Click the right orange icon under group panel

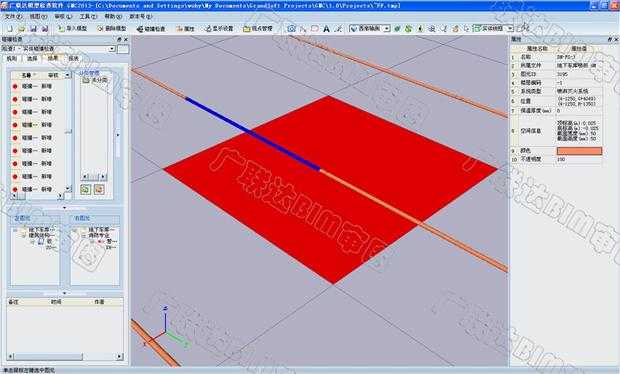point(99,189)
